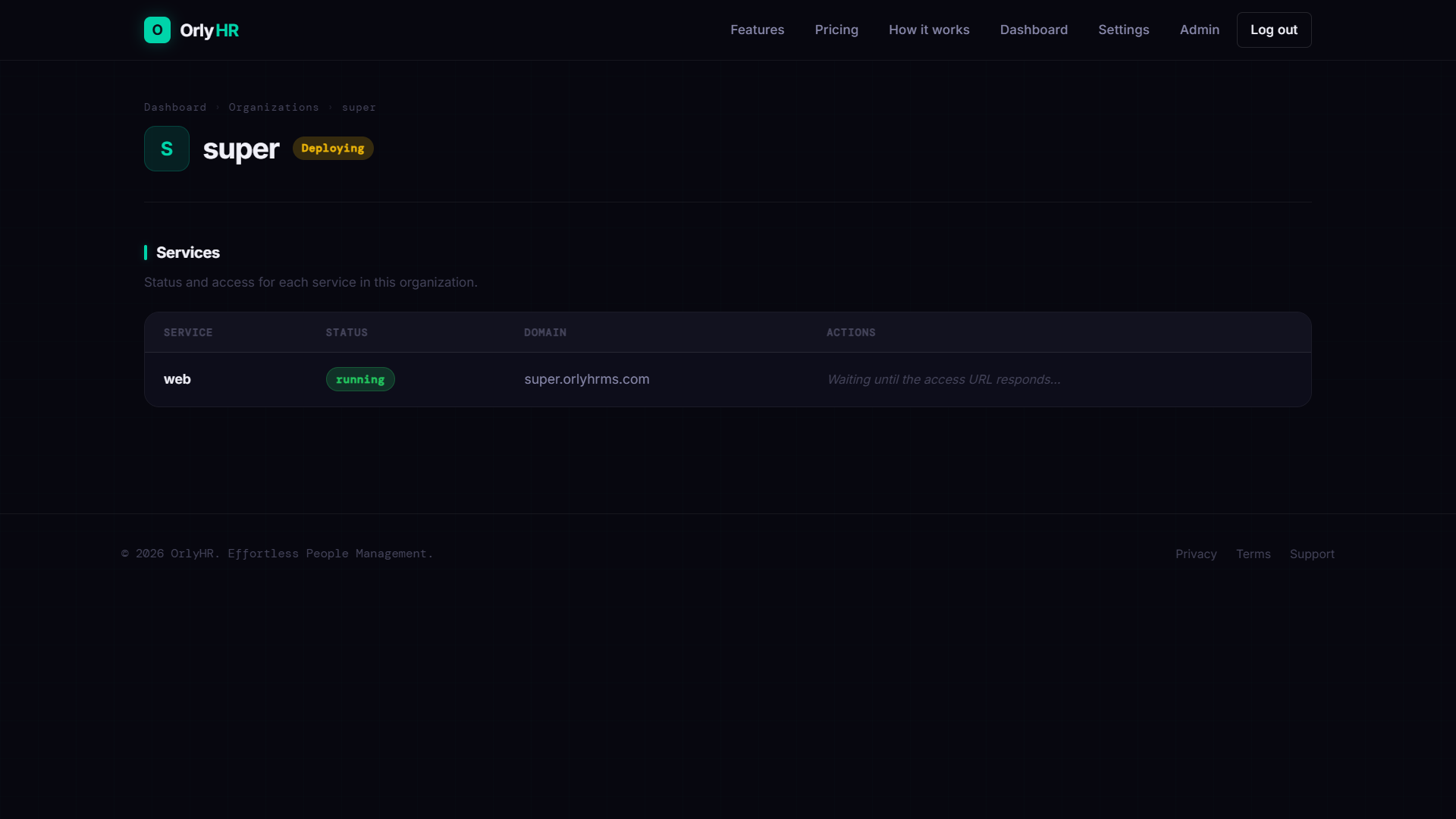Screen dimensions: 1456x819
Task: Click the Services section heading
Action: tap(187, 253)
